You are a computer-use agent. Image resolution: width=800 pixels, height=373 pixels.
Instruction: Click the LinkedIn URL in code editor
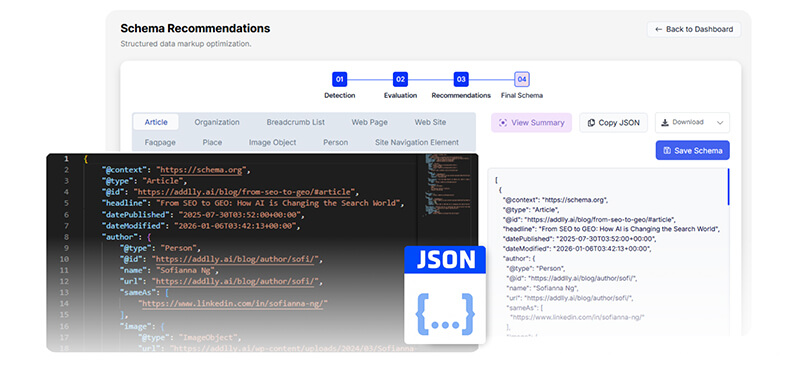point(233,304)
